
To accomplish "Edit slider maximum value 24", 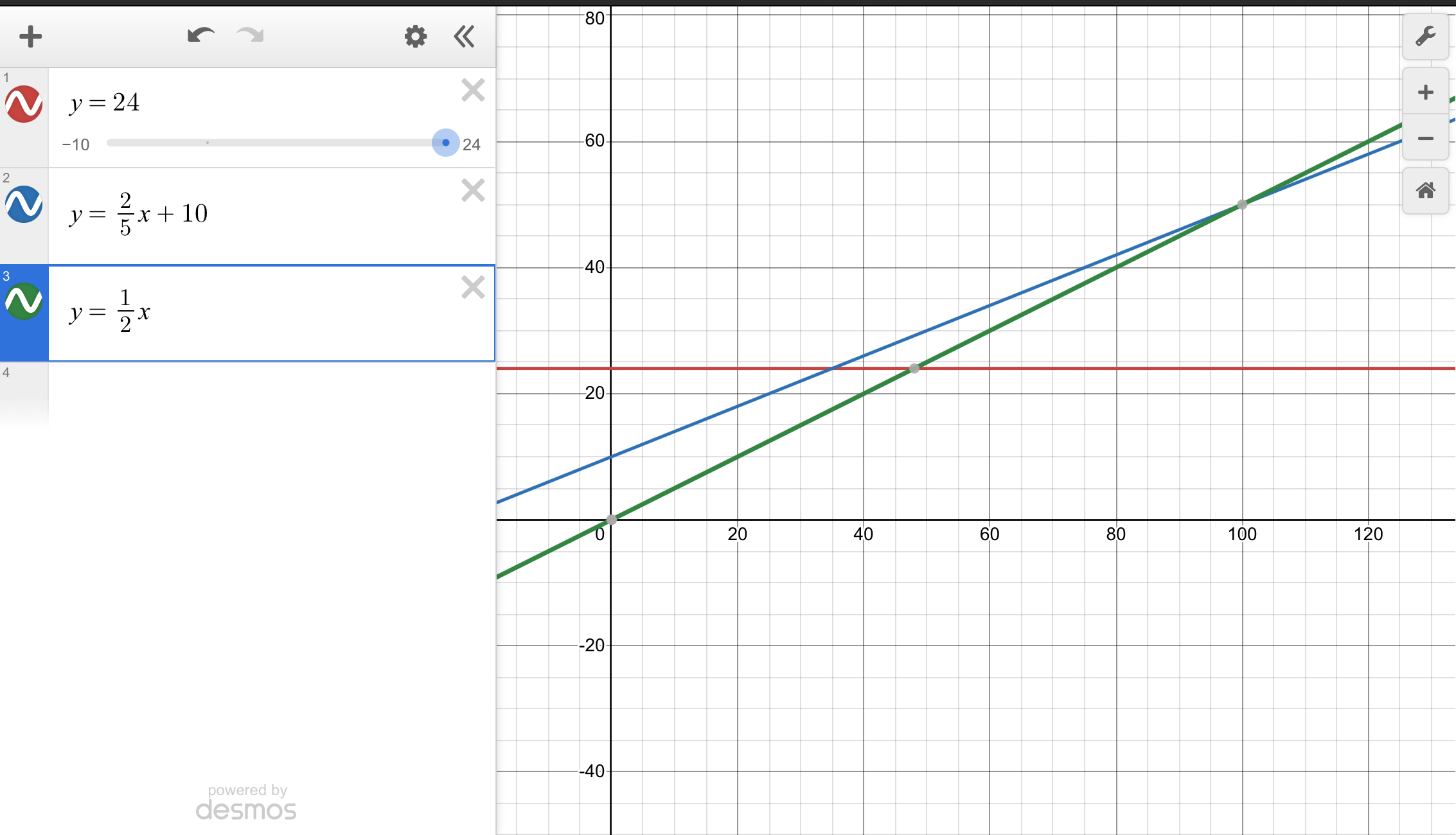I will point(472,145).
